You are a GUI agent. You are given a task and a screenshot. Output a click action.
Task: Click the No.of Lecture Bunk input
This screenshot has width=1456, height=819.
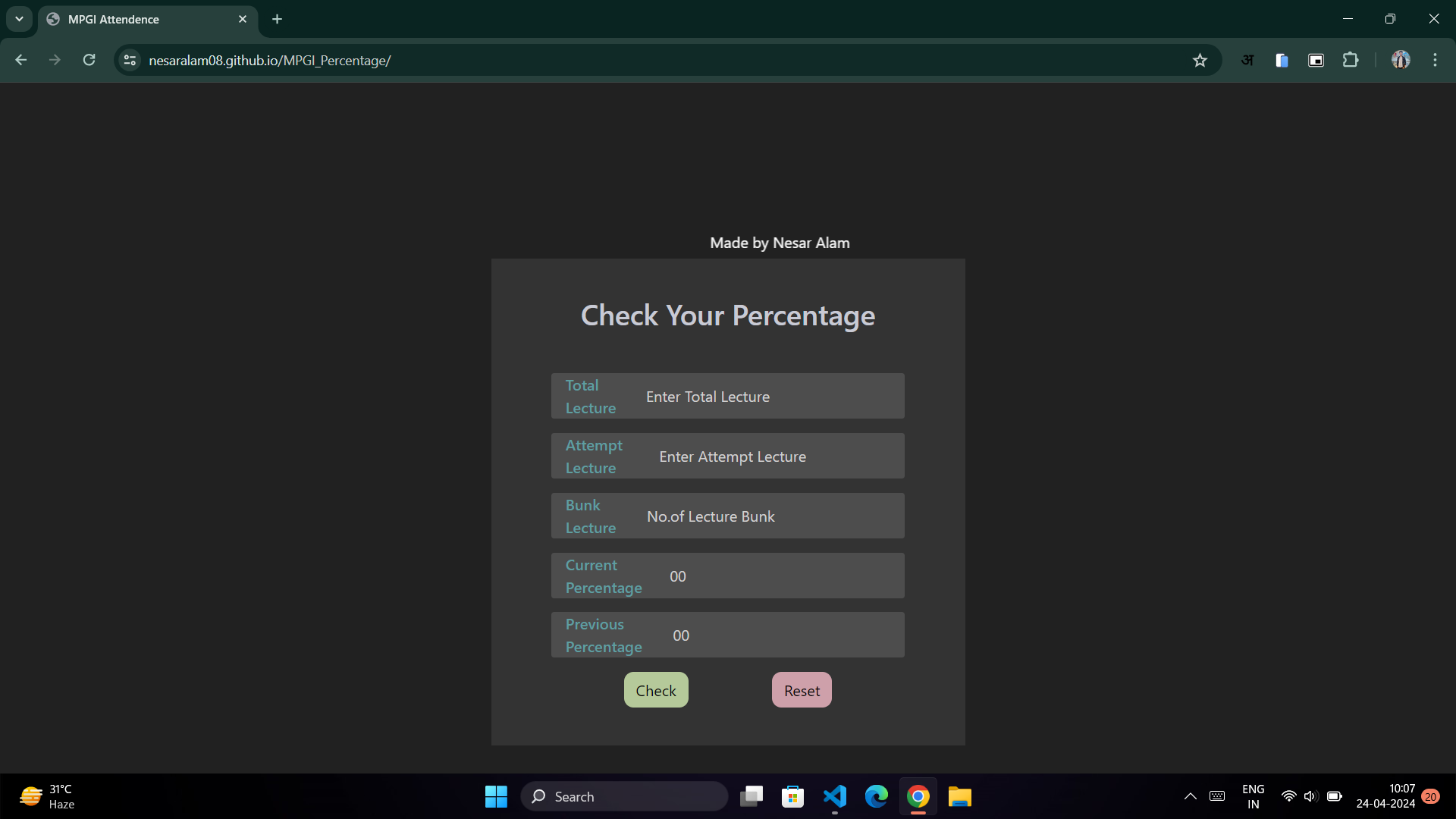[766, 516]
